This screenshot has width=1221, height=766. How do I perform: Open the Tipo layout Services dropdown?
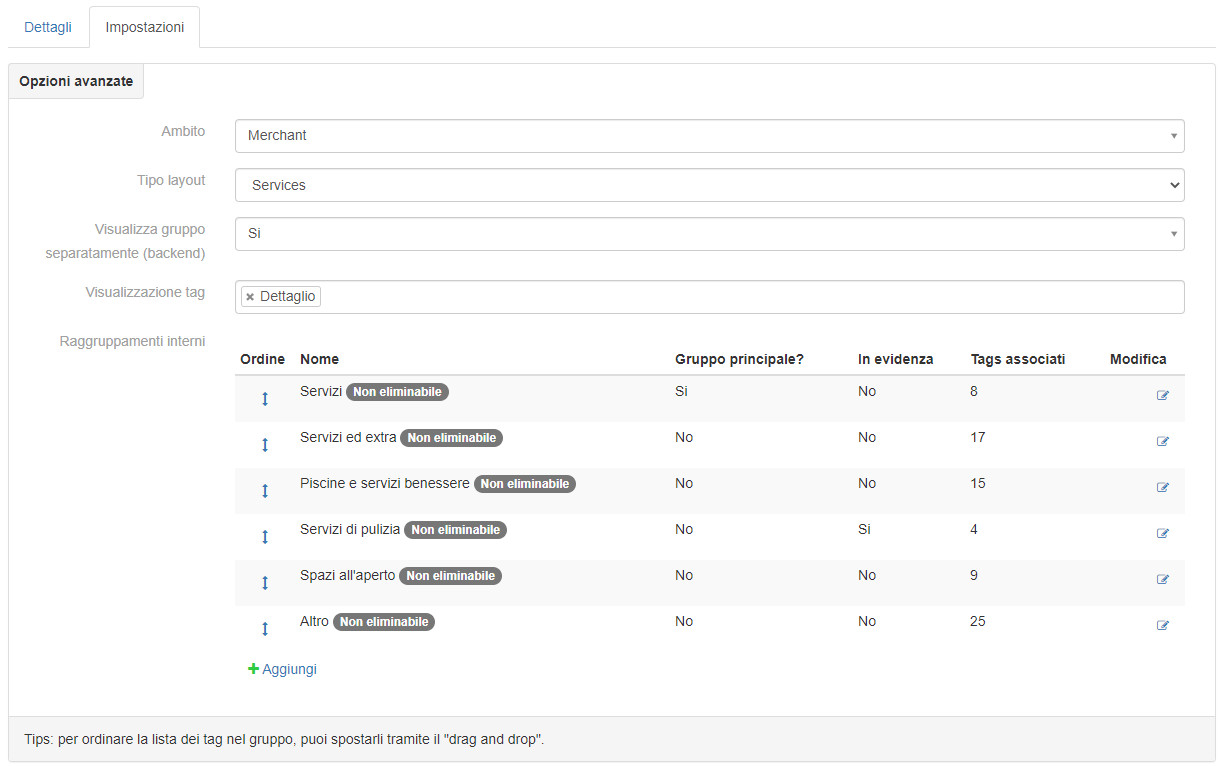pyautogui.click(x=710, y=185)
